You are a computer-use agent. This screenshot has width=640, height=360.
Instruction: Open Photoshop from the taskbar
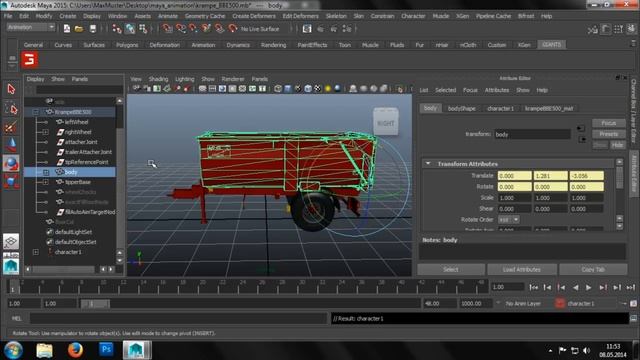[x=106, y=350]
